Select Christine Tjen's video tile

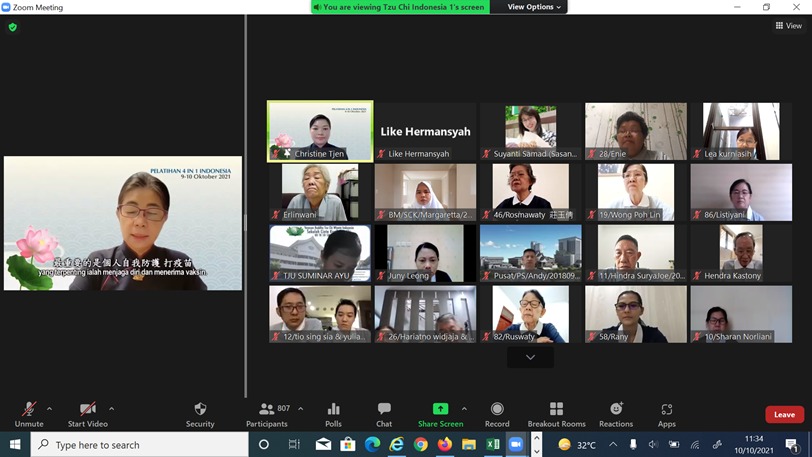coord(320,131)
